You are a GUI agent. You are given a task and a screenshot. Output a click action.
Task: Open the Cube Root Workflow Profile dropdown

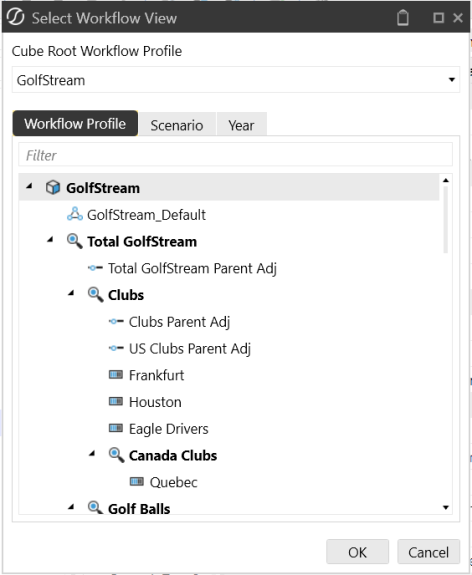[236, 80]
